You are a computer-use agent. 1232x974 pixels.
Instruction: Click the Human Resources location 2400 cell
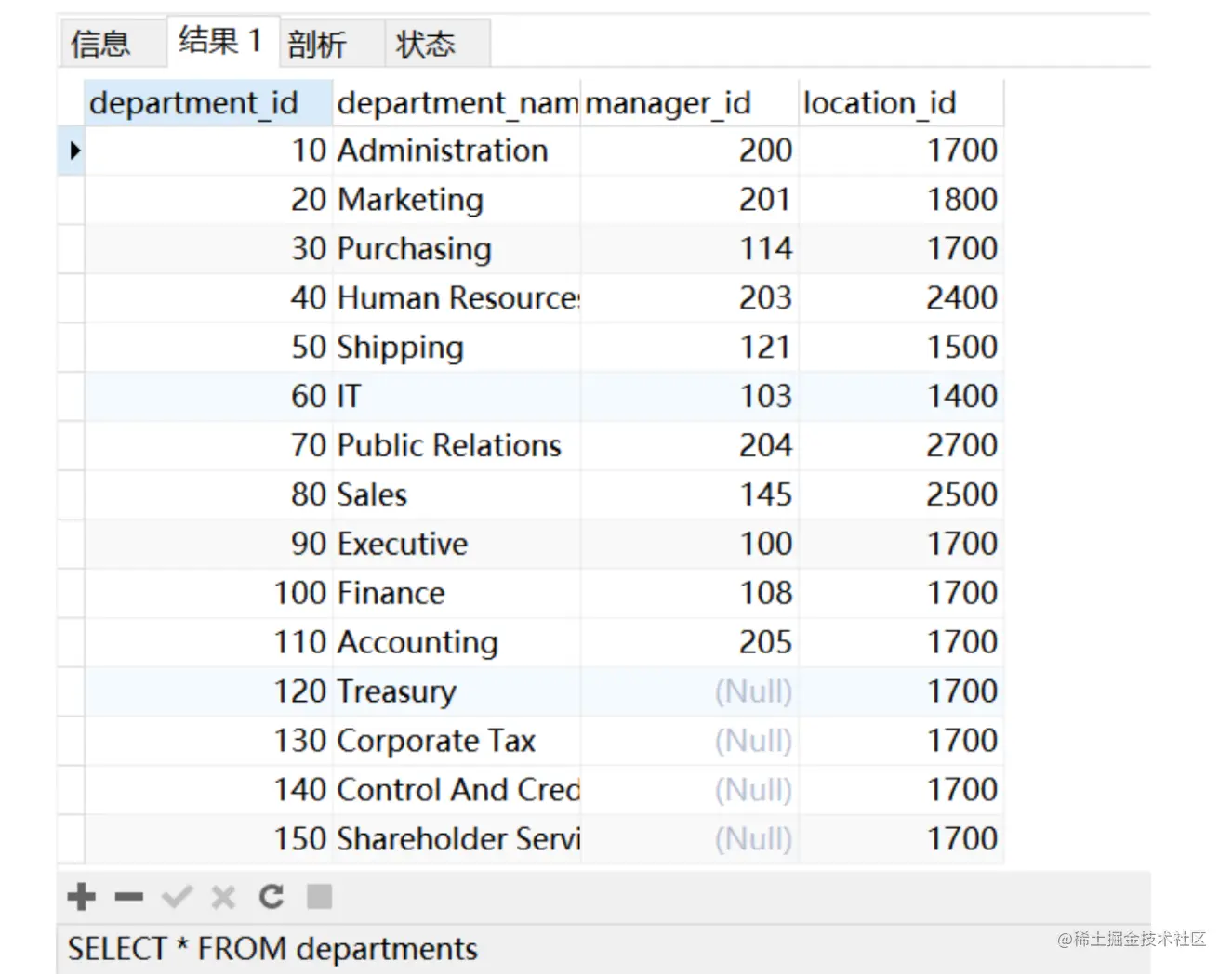(960, 298)
